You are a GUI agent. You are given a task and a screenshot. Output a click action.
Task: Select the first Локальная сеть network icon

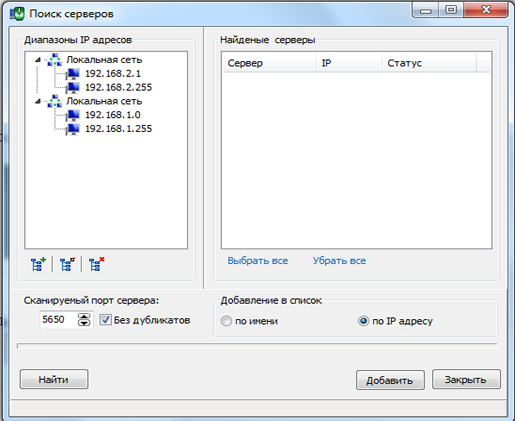click(55, 60)
